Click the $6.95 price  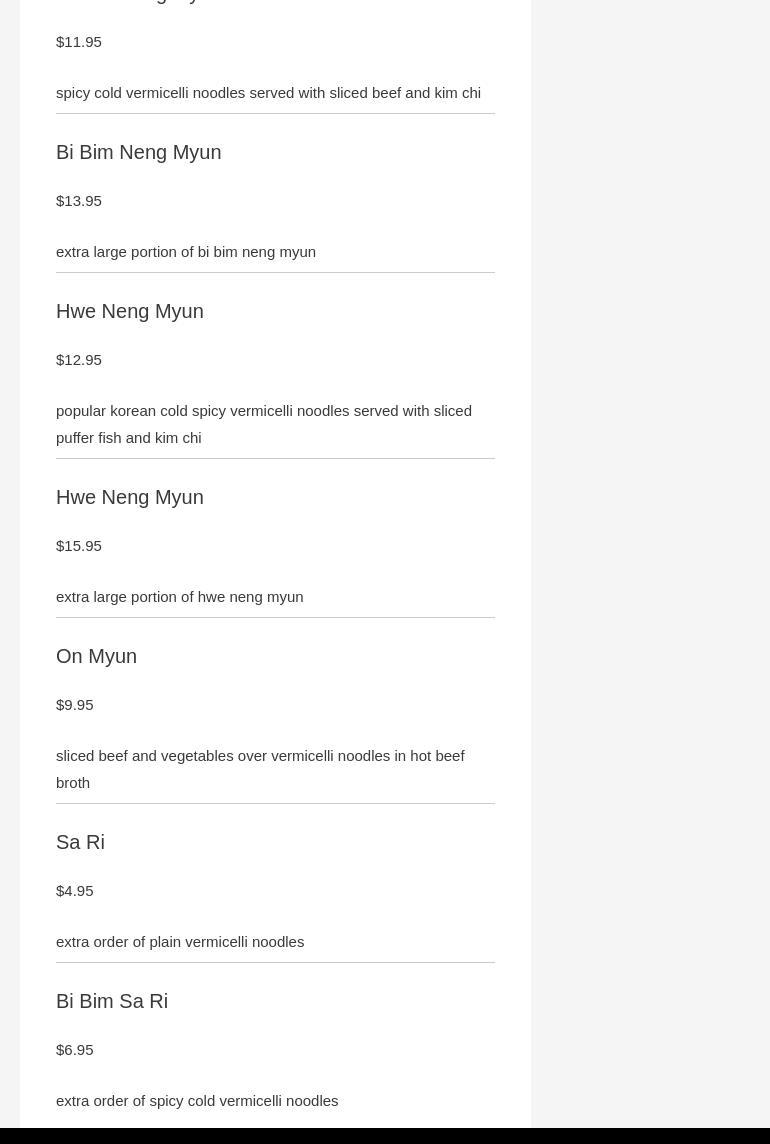[75, 1050]
